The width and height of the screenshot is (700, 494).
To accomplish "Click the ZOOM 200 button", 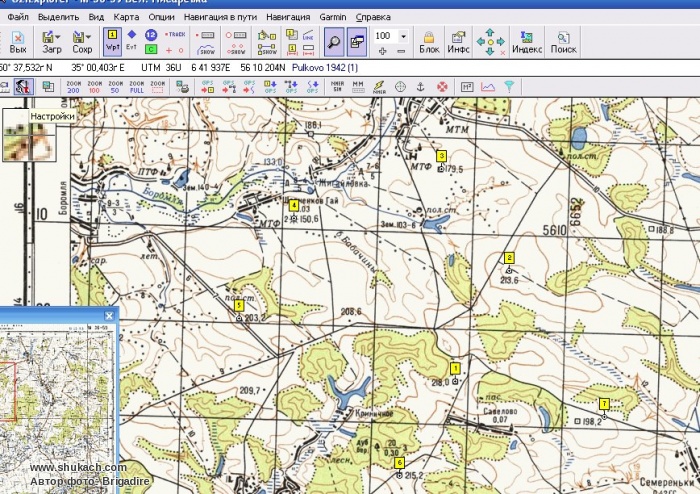I will 74,87.
